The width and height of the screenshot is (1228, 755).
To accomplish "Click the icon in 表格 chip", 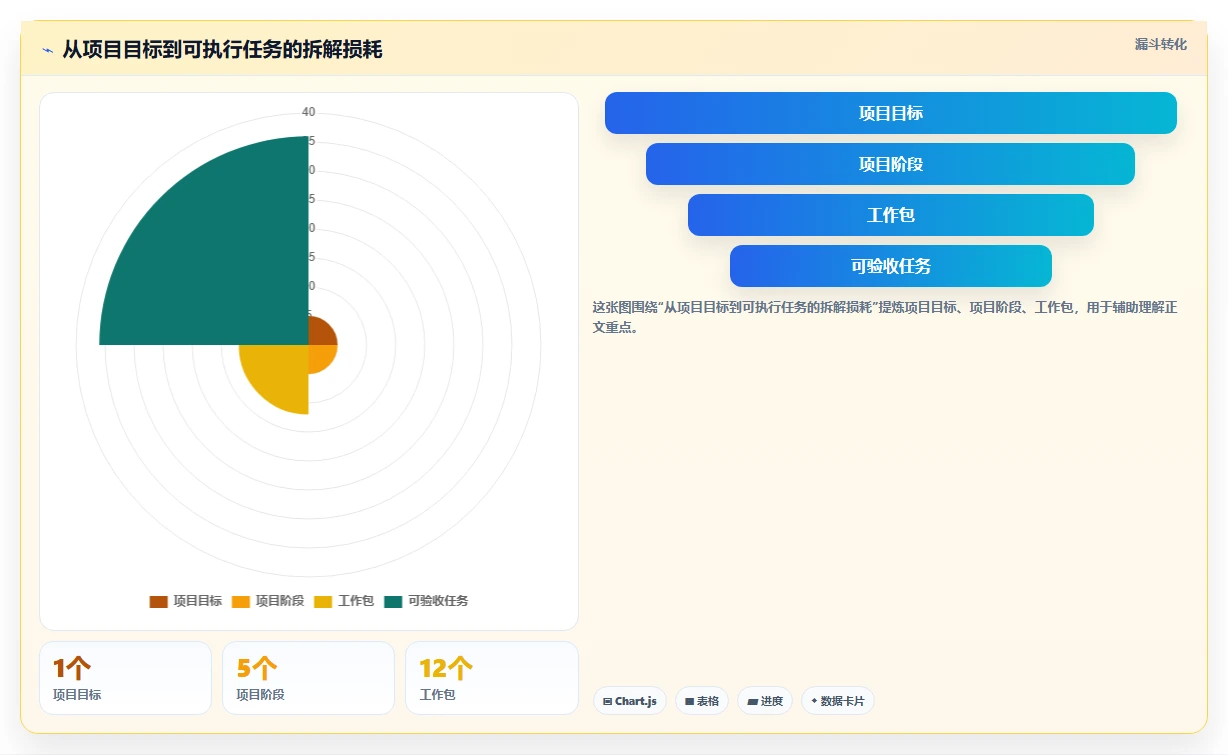I will (689, 702).
